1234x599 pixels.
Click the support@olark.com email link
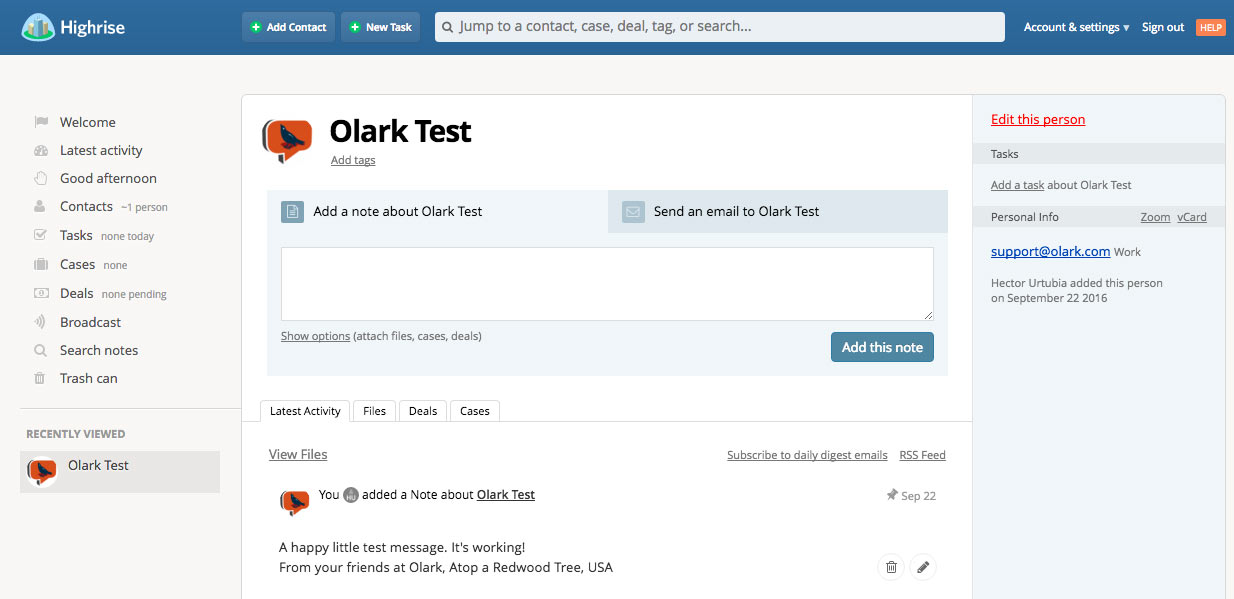point(1050,251)
